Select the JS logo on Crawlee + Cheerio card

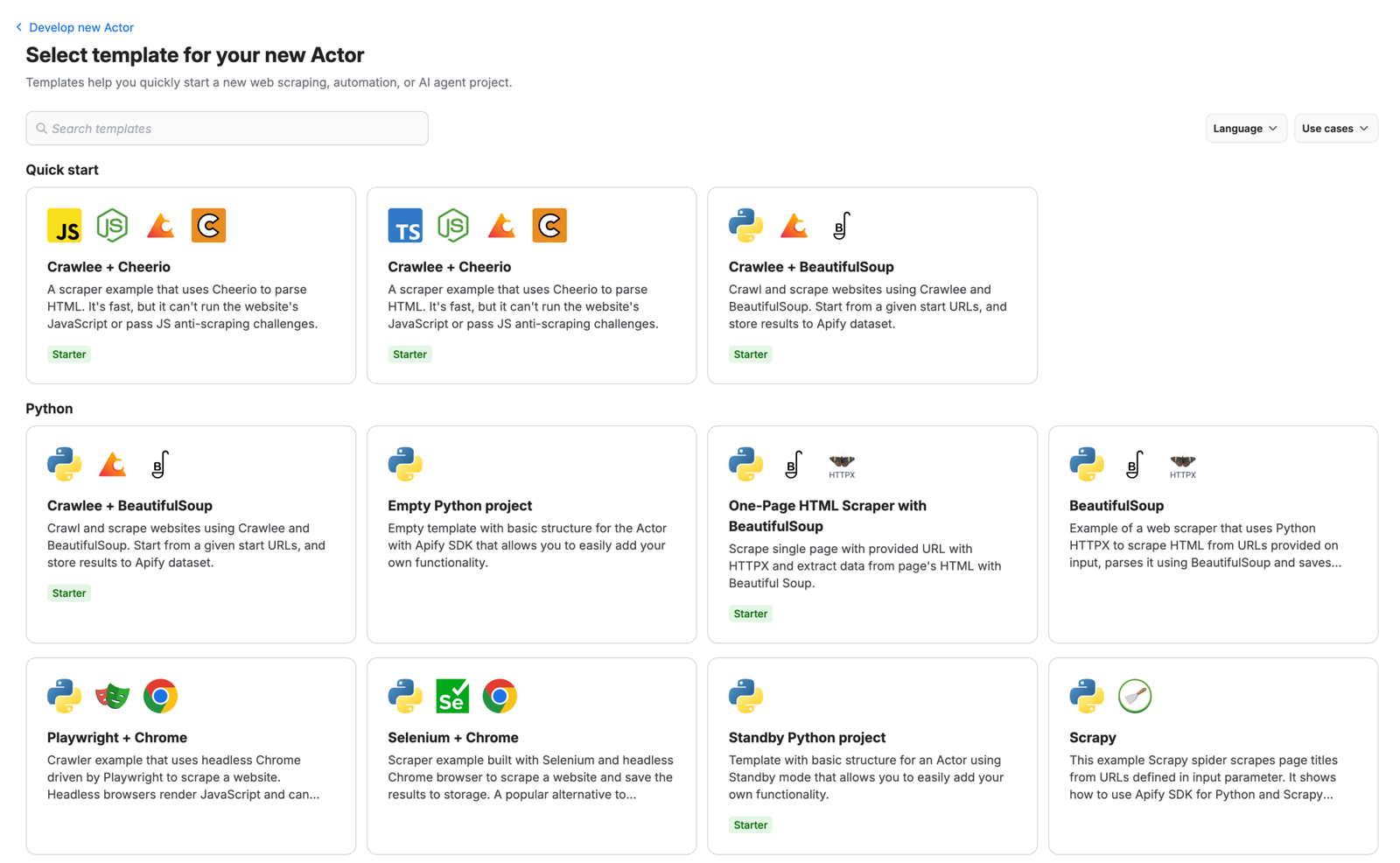[64, 225]
